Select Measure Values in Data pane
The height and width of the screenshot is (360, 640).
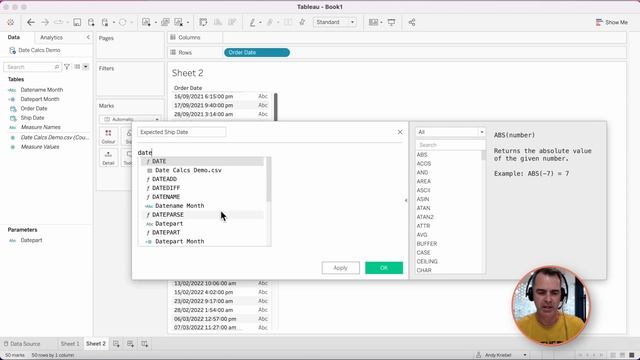(x=40, y=147)
